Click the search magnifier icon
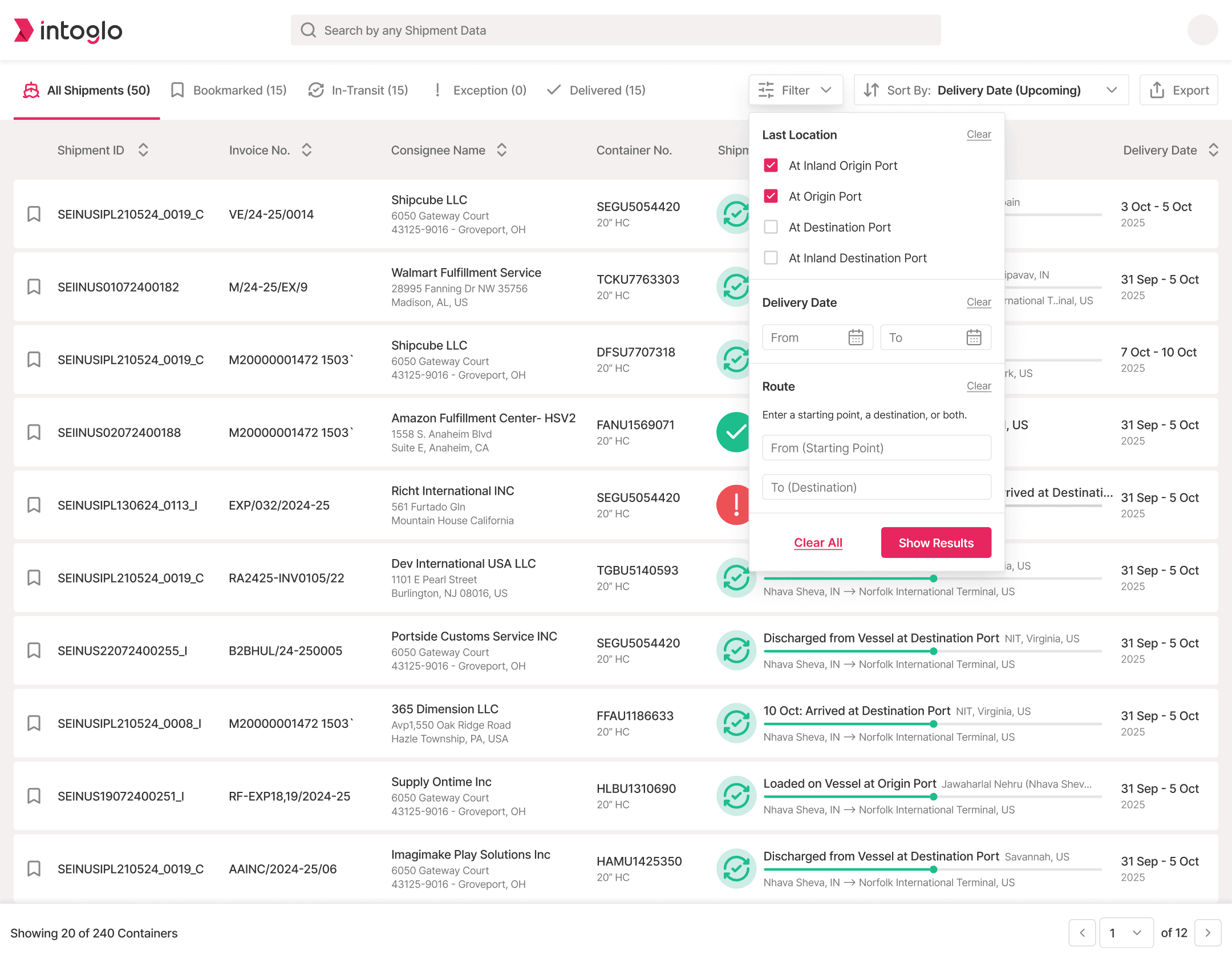Image resolution: width=1232 pixels, height=963 pixels. [x=309, y=30]
